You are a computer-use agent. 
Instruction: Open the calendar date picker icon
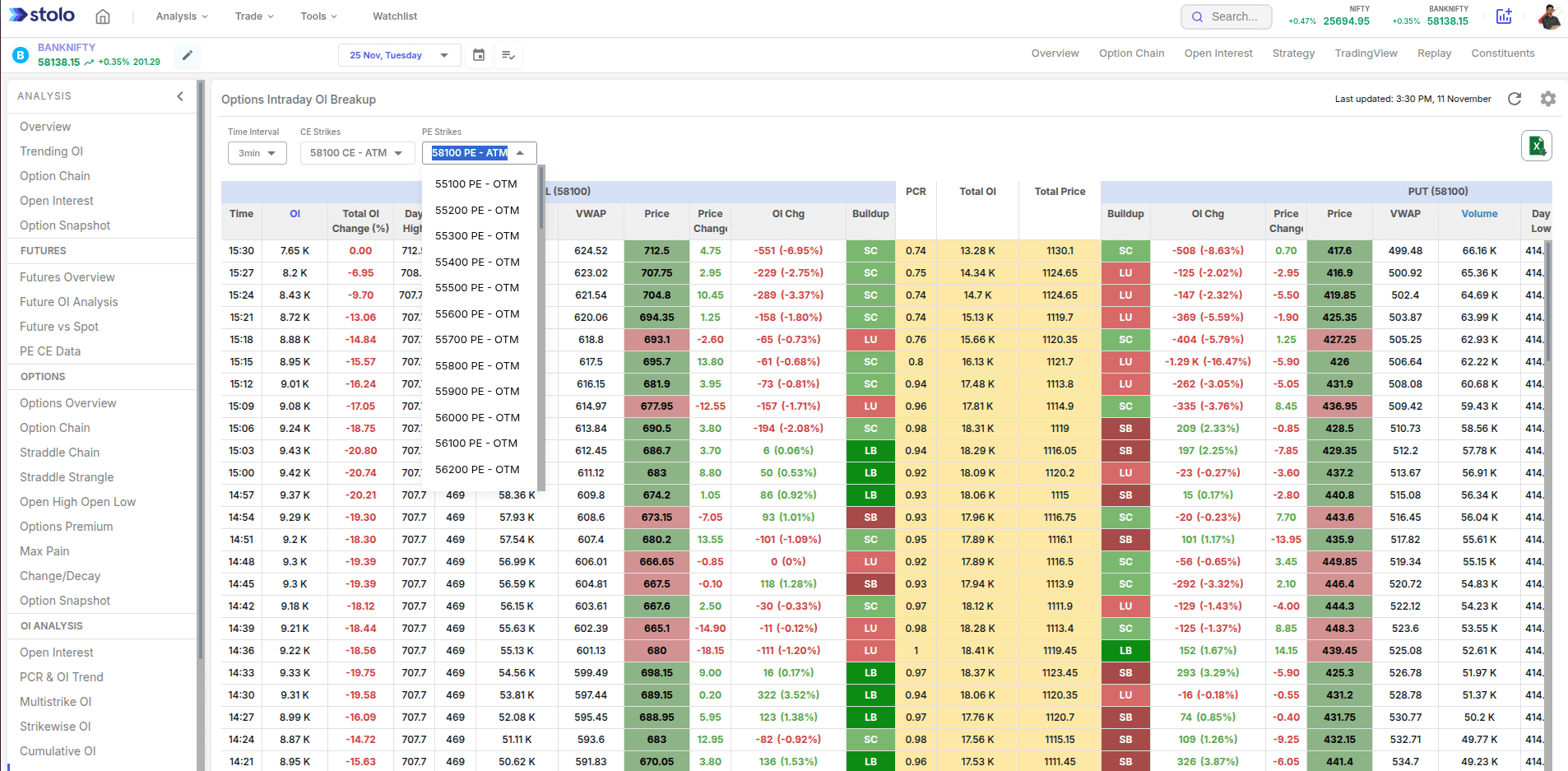pos(479,55)
